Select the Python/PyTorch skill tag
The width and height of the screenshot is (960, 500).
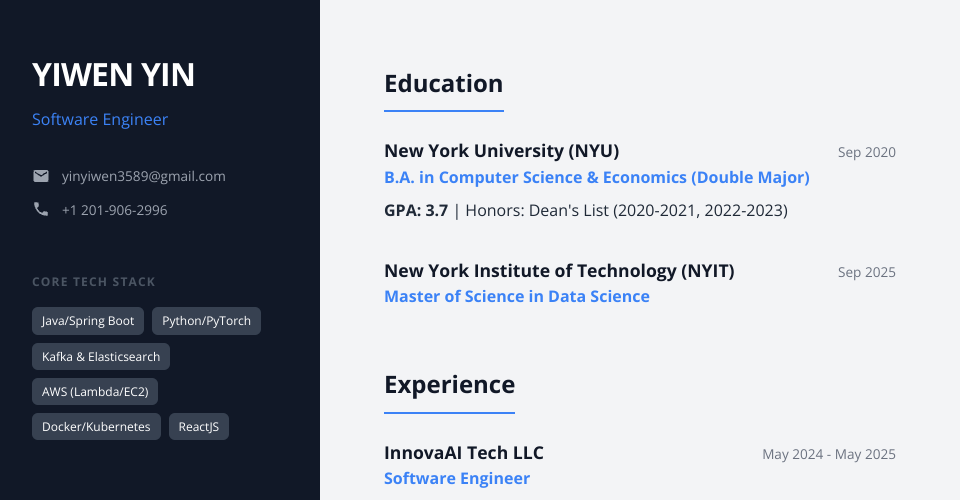206,321
